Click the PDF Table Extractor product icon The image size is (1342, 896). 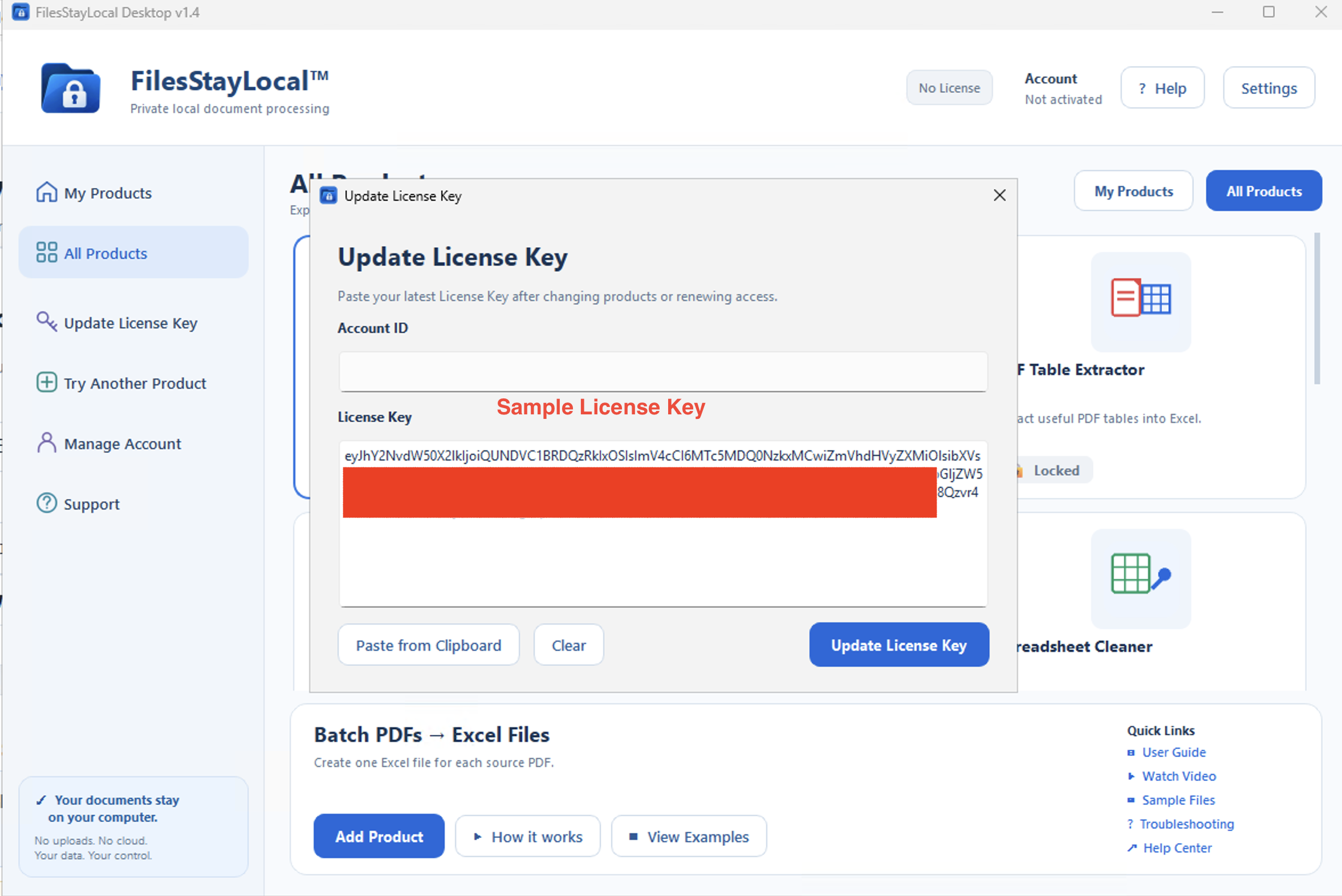1141,302
